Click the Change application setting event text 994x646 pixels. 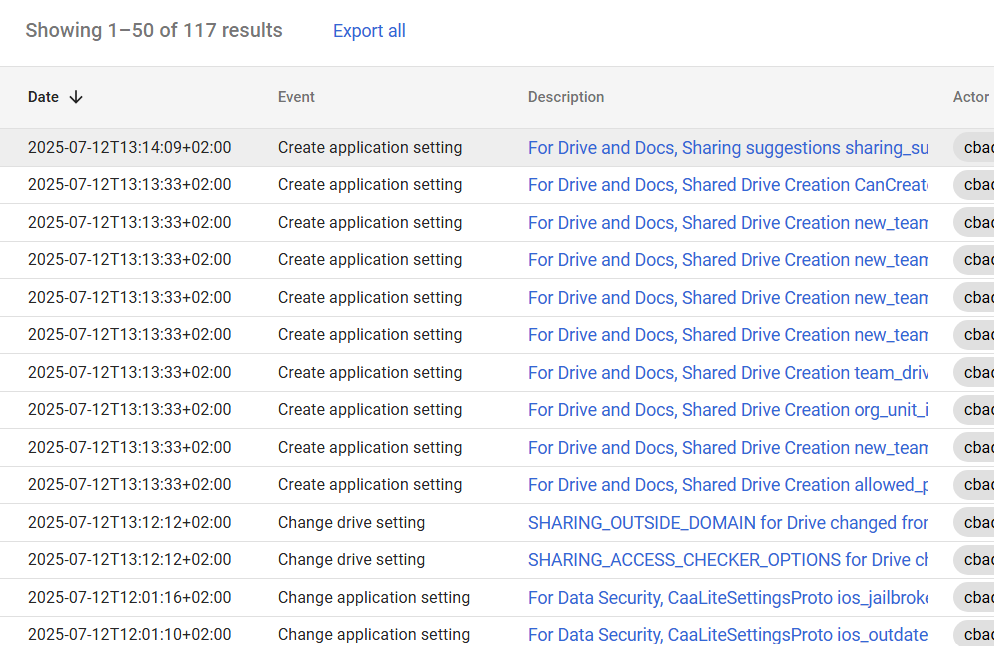pyautogui.click(x=373, y=597)
